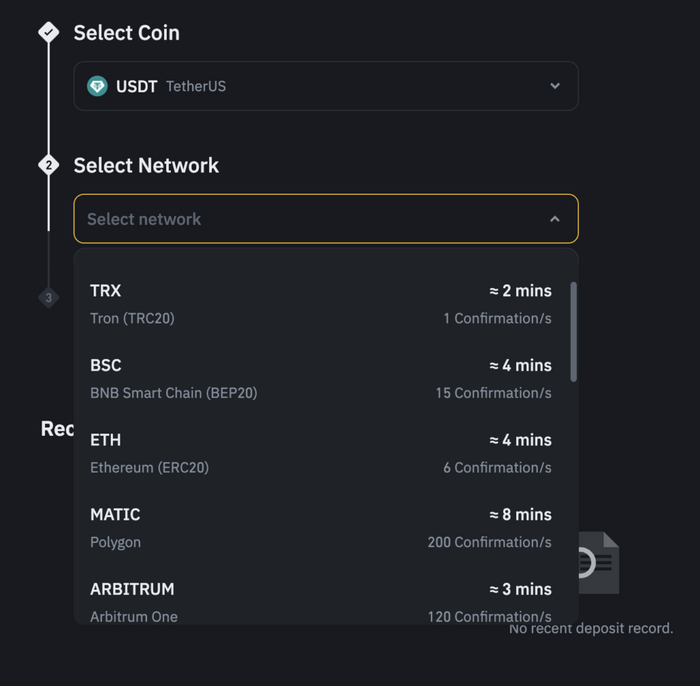Click the empty deposit record document icon
700x686 pixels.
point(598,563)
